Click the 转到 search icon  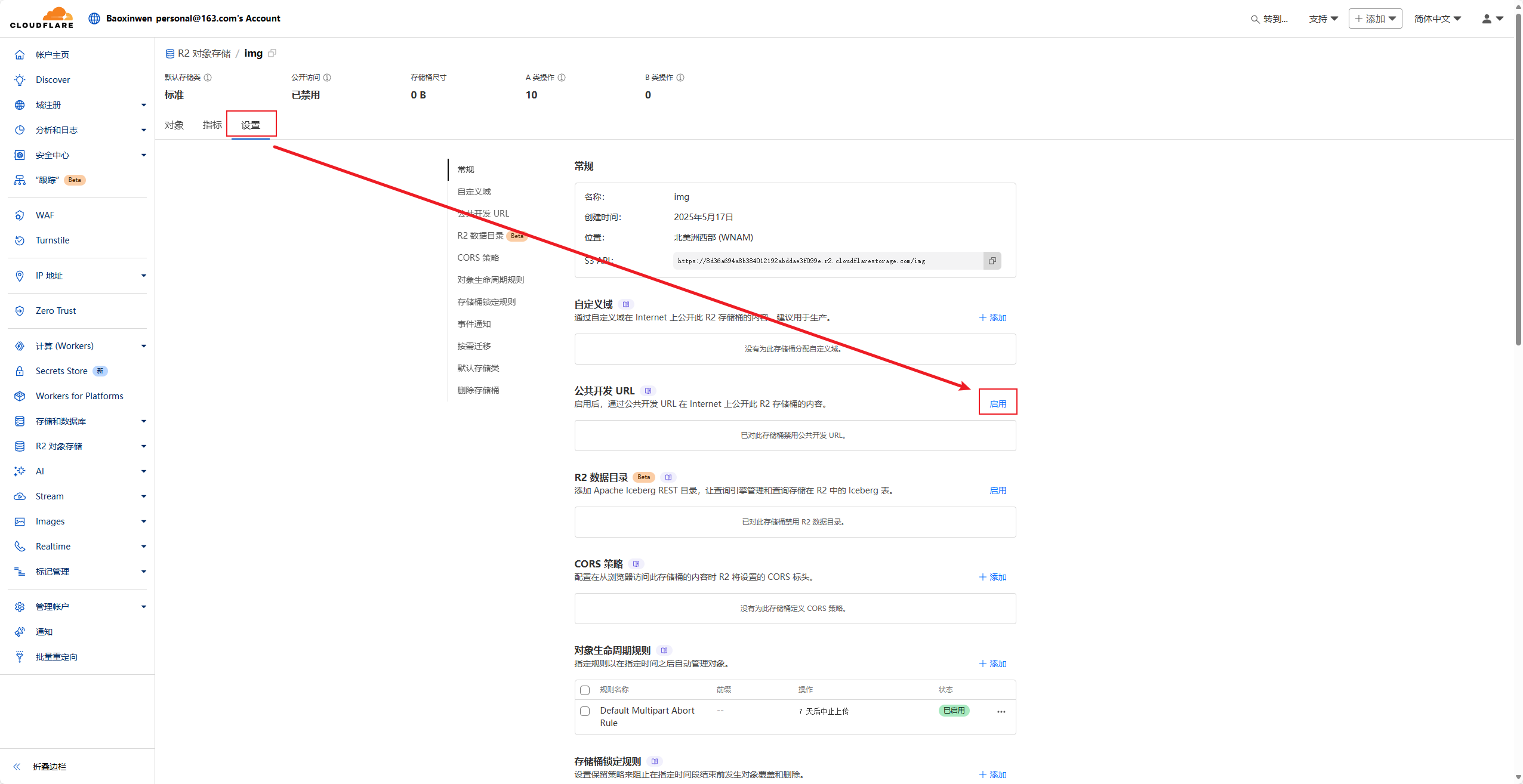[x=1255, y=19]
